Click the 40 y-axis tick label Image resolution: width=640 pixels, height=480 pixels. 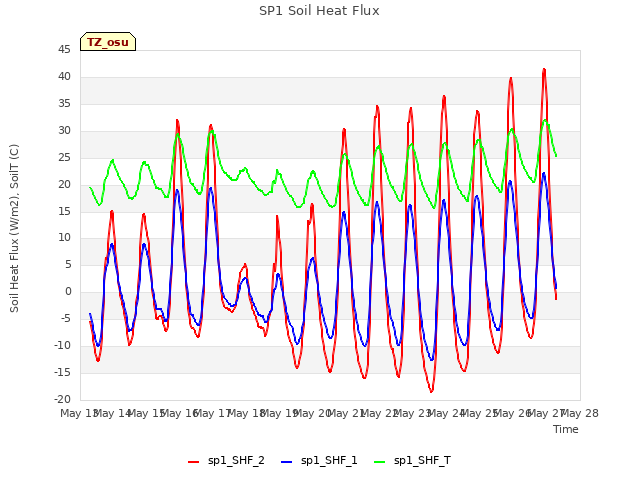pos(64,77)
